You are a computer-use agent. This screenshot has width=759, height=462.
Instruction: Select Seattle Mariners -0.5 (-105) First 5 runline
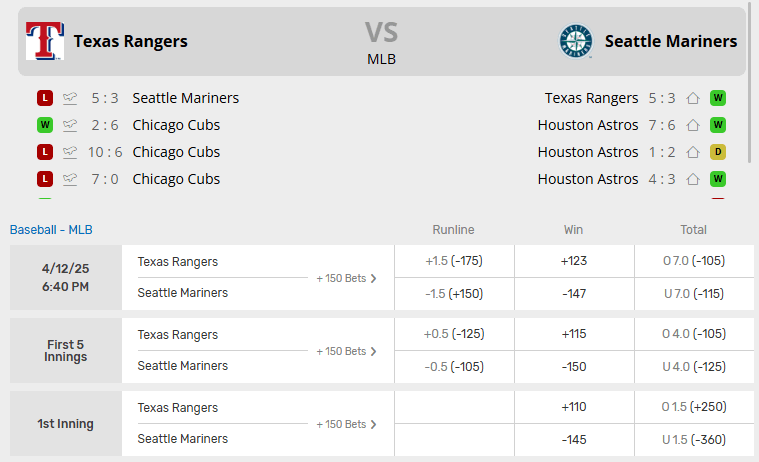(454, 366)
